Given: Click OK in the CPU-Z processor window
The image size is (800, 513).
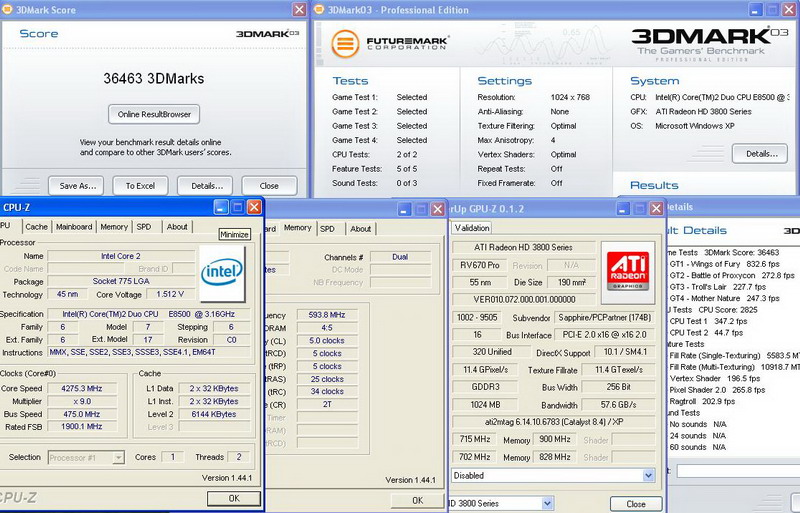Looking at the screenshot, I should click(234, 498).
